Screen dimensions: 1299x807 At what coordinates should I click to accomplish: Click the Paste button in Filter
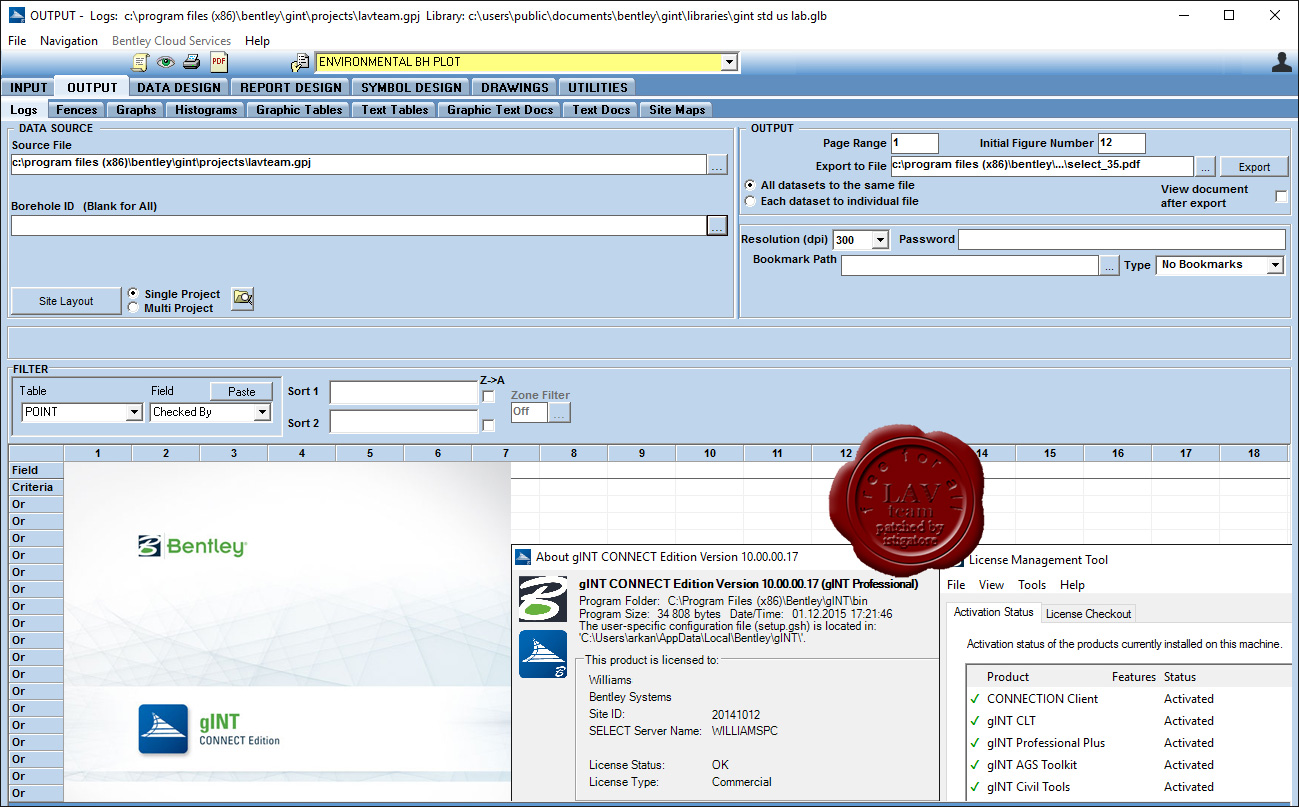[x=241, y=392]
